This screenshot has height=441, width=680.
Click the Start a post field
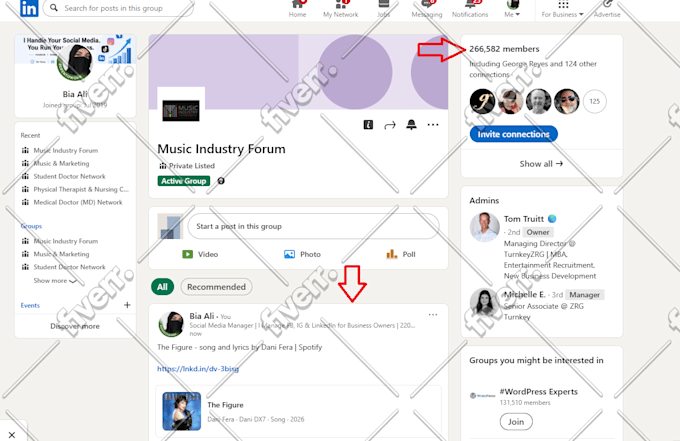coord(314,226)
